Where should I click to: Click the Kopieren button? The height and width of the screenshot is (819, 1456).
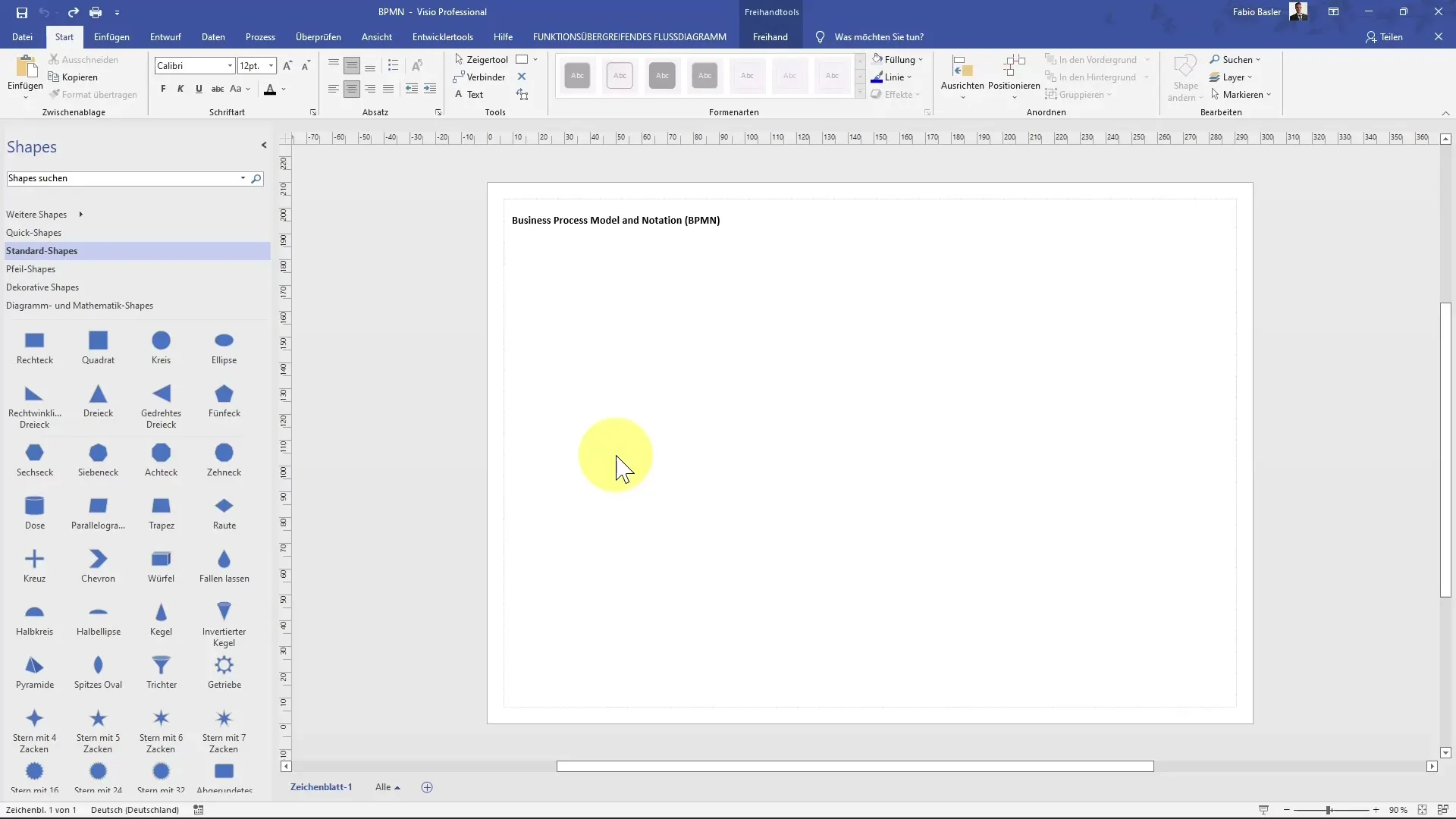73,77
